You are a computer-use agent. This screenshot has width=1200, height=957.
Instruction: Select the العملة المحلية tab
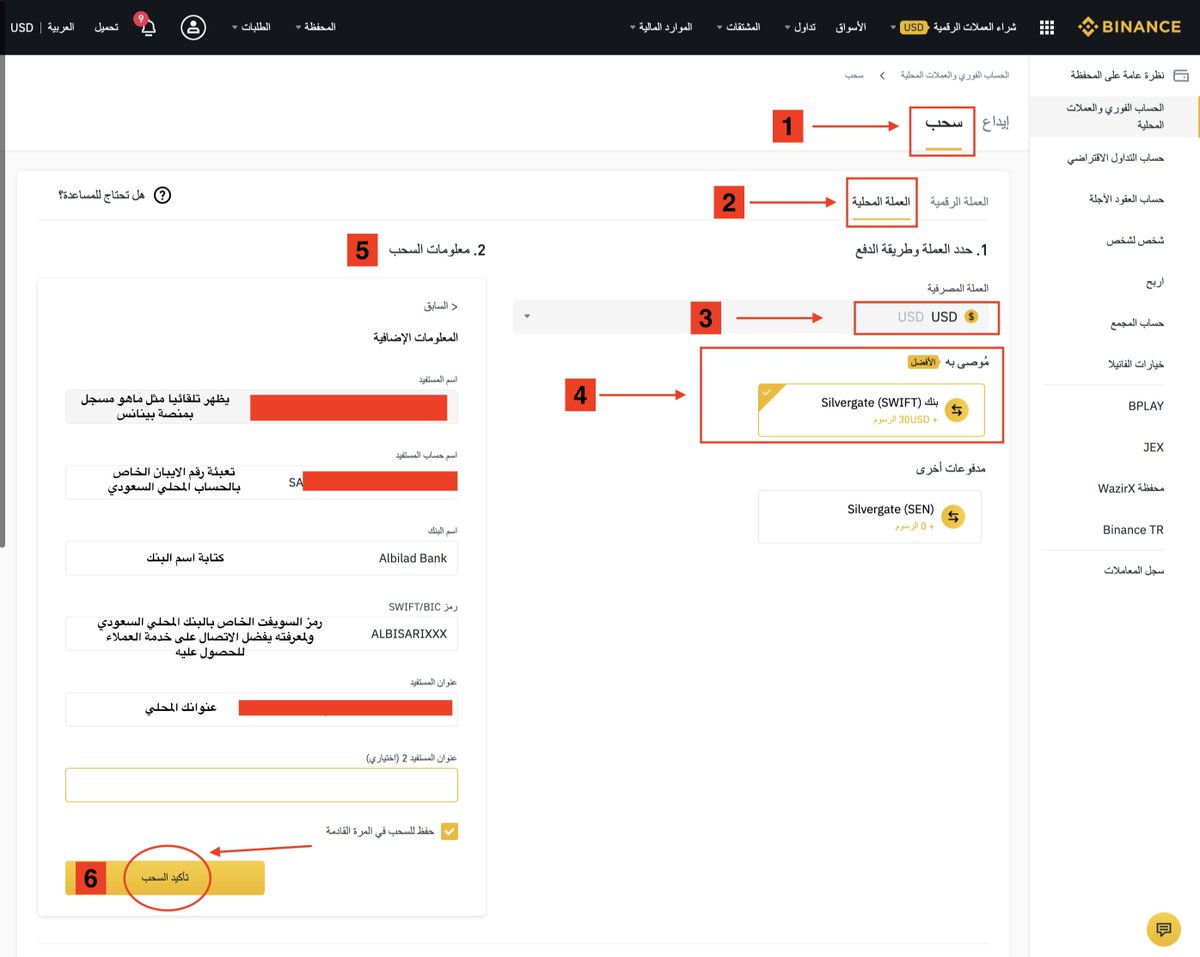(x=881, y=201)
